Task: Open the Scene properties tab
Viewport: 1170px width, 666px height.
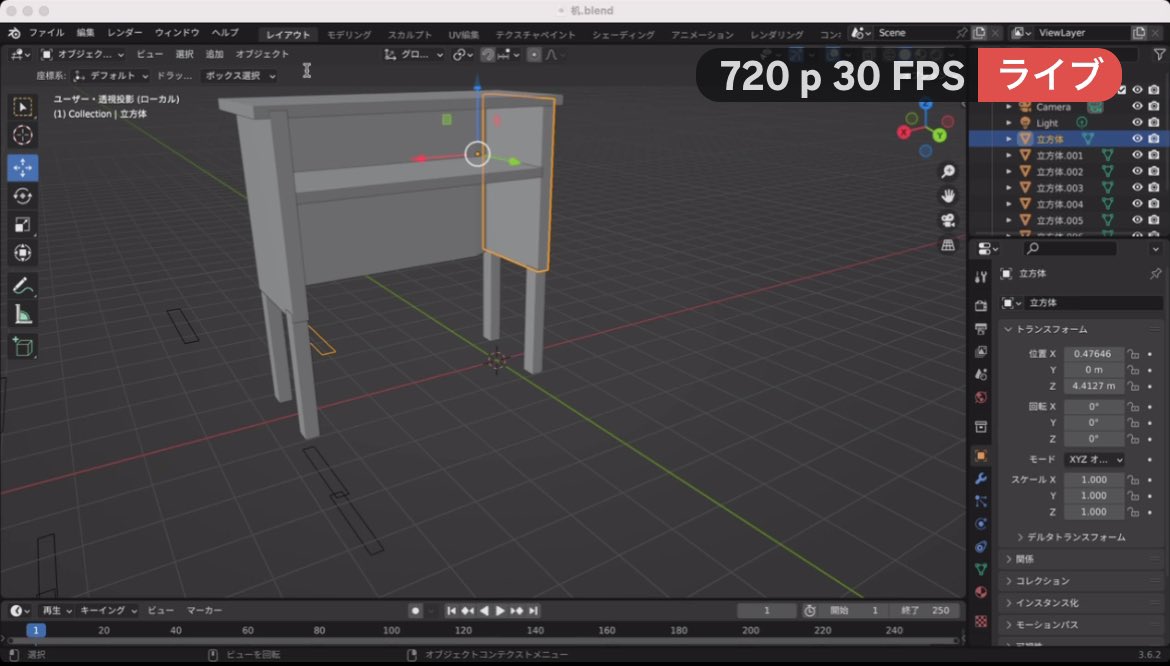Action: coord(980,374)
